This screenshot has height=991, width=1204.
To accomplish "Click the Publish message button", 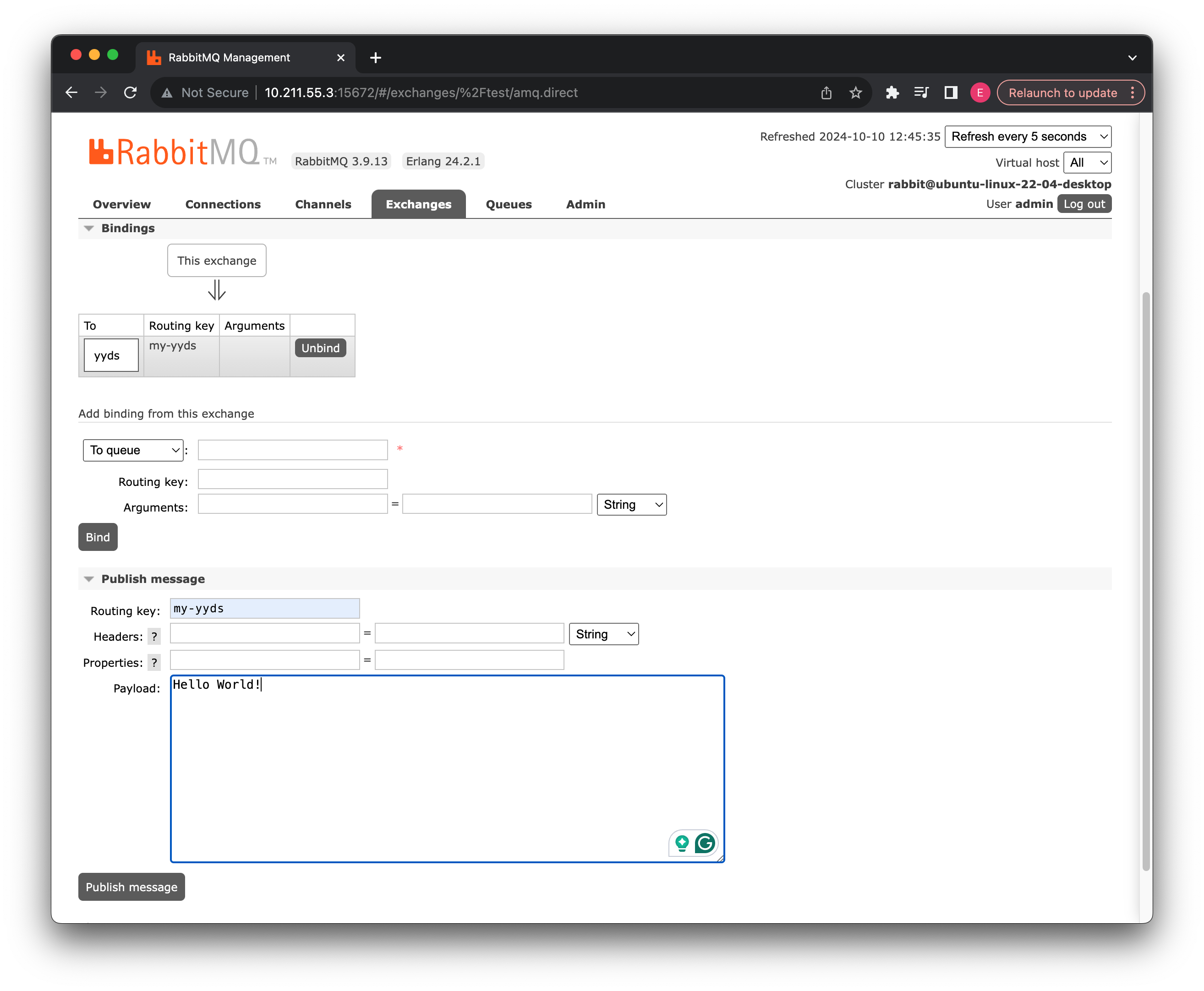I will click(x=131, y=887).
